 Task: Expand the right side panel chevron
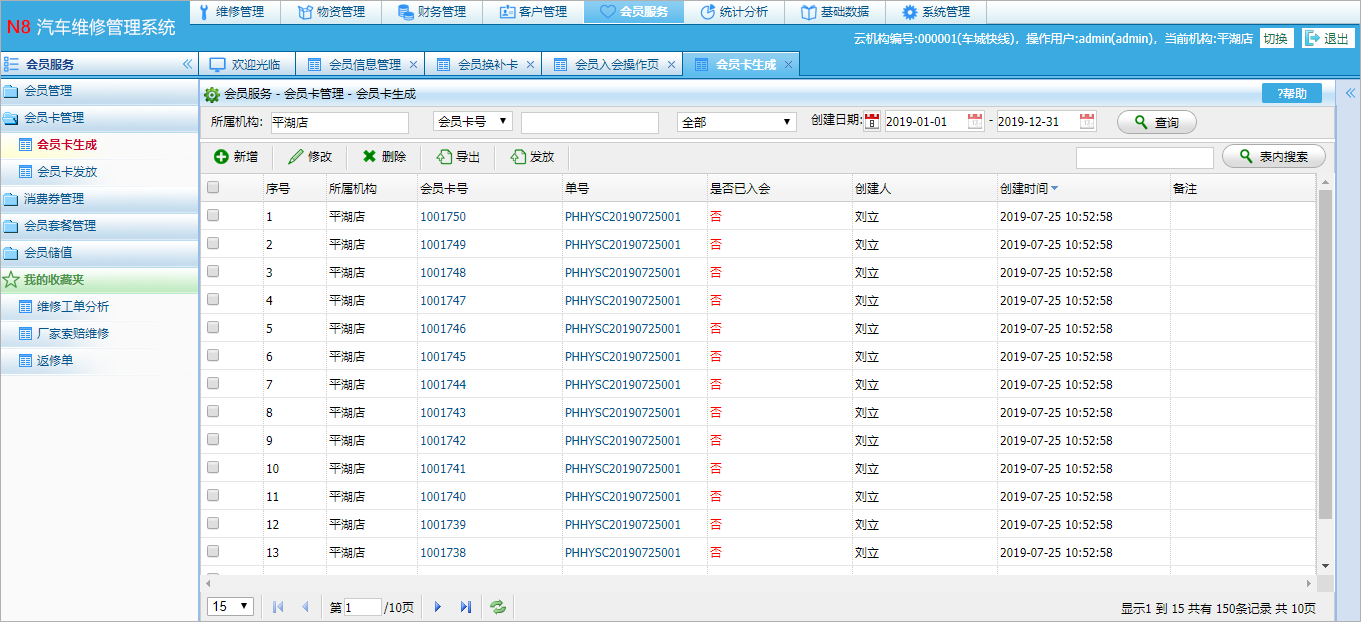[1349, 93]
